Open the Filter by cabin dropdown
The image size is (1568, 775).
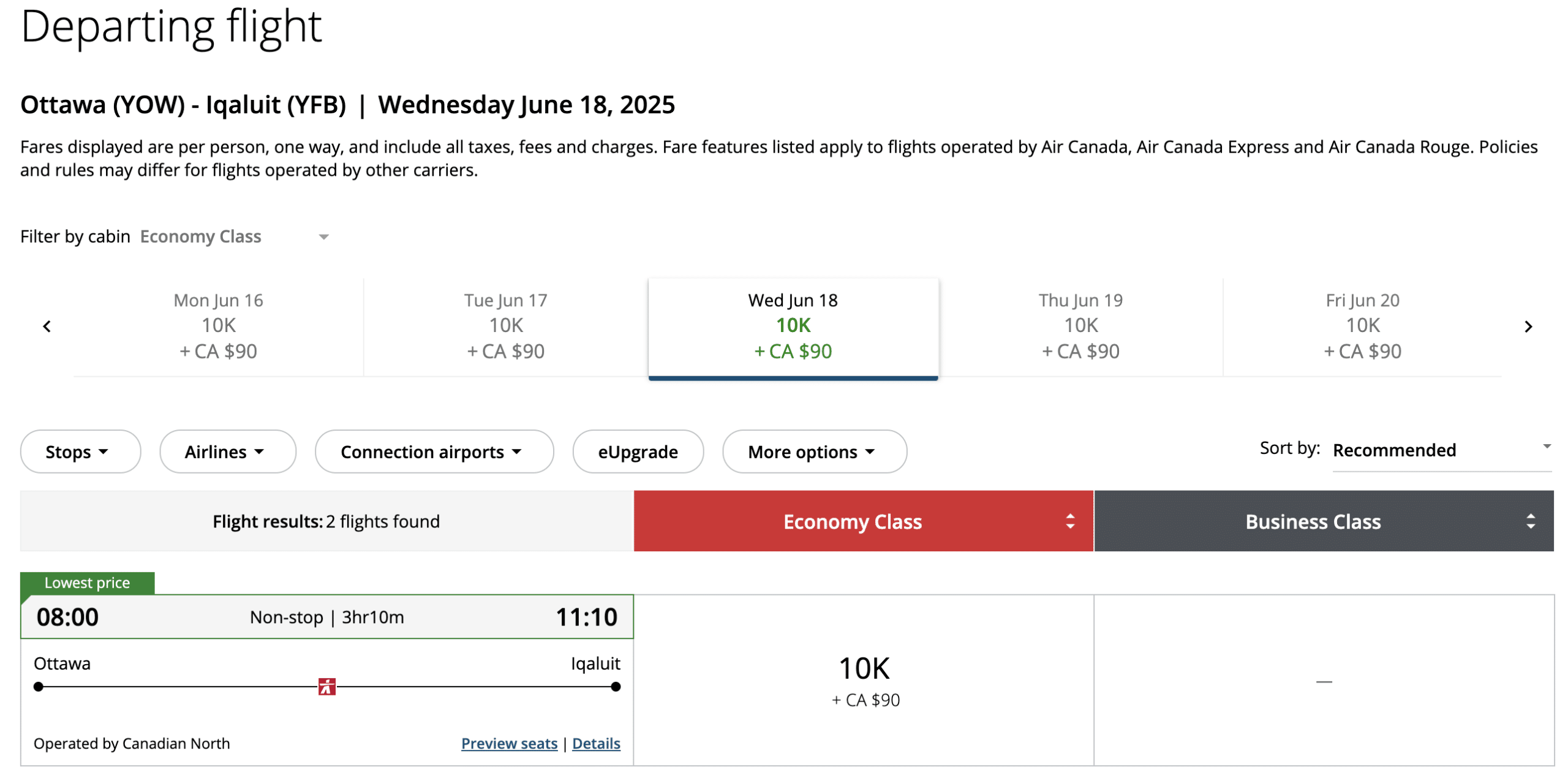click(235, 236)
